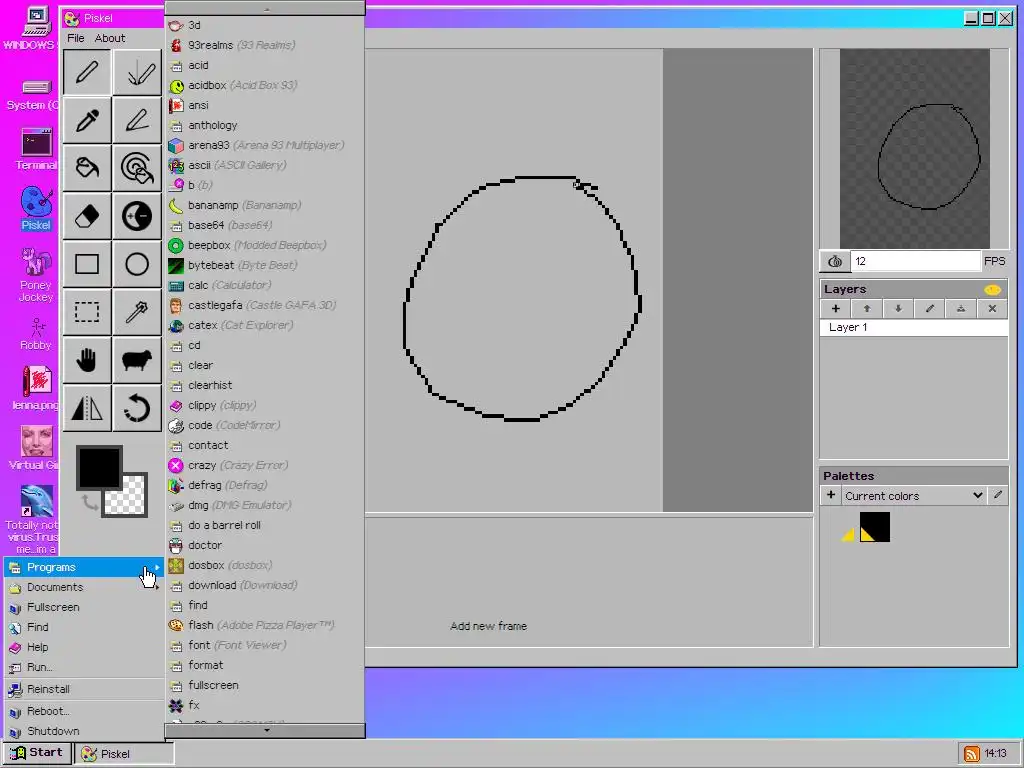Select the Color picker eyedropper tool
The height and width of the screenshot is (768, 1024).
pyautogui.click(x=87, y=120)
